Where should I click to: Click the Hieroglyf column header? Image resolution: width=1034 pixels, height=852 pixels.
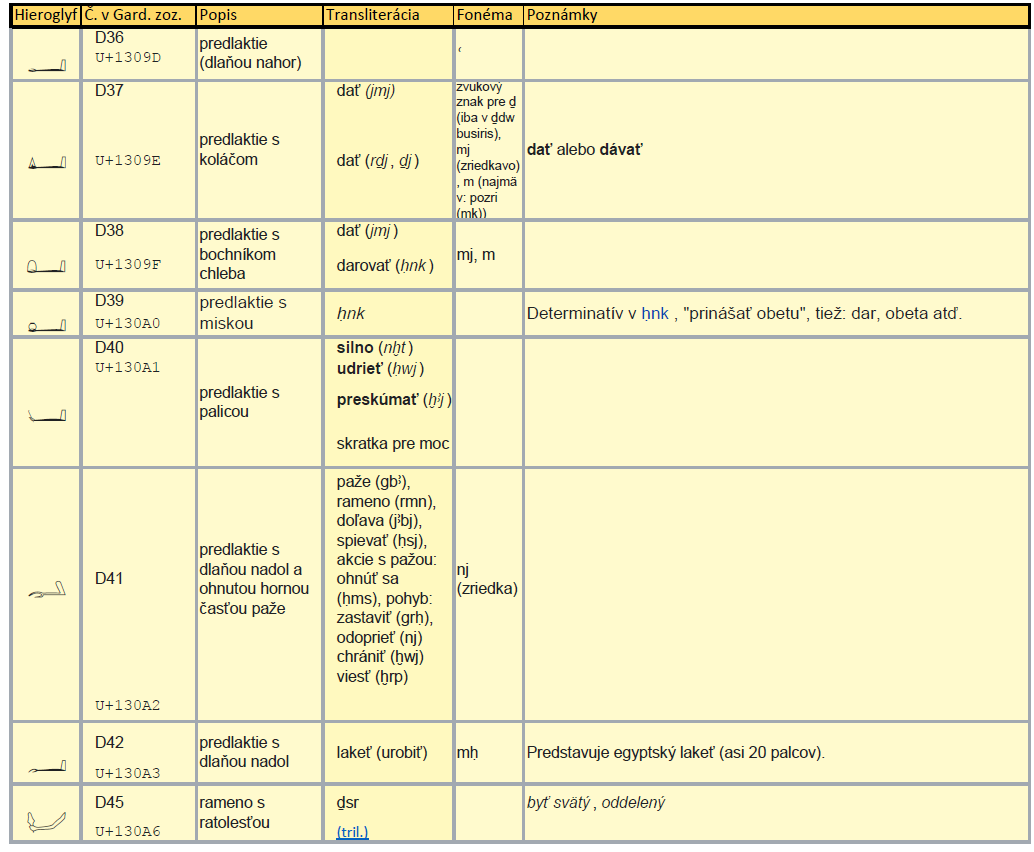(46, 16)
